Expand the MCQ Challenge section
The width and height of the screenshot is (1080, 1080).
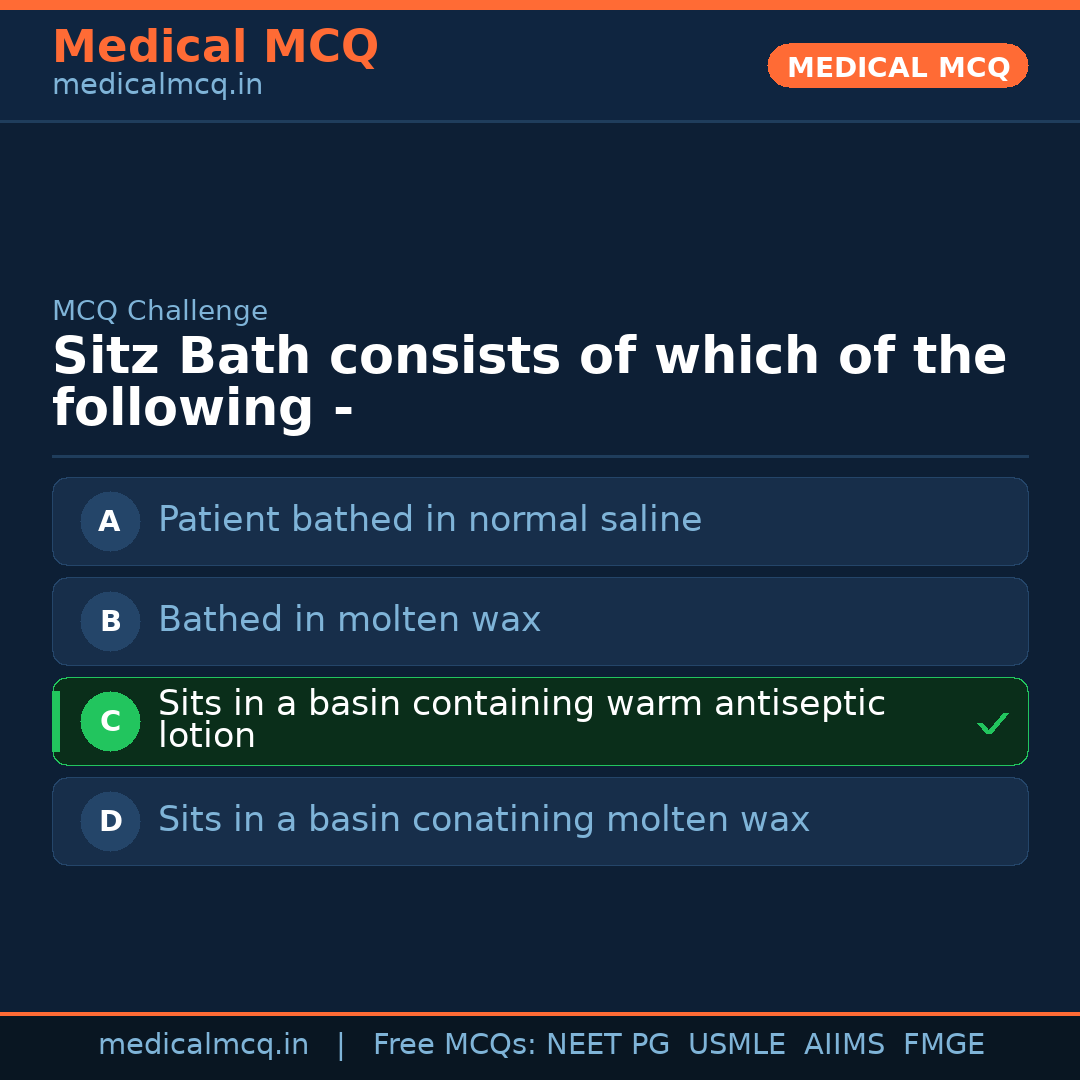[x=160, y=311]
